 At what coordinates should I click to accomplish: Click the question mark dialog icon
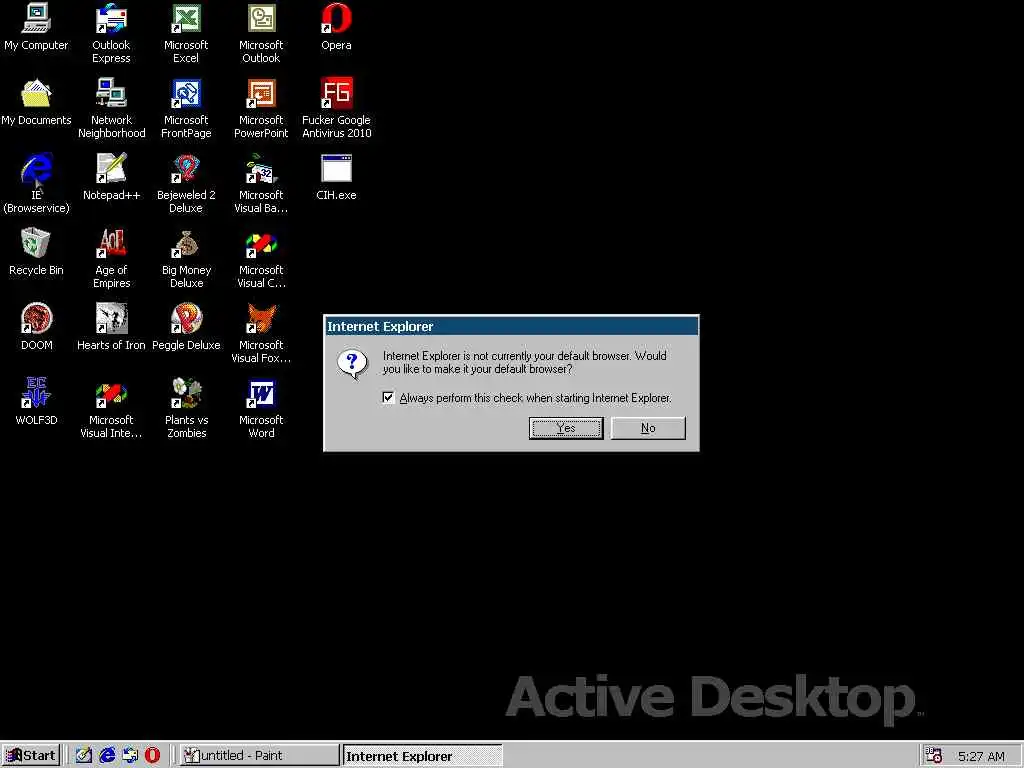[x=352, y=364]
